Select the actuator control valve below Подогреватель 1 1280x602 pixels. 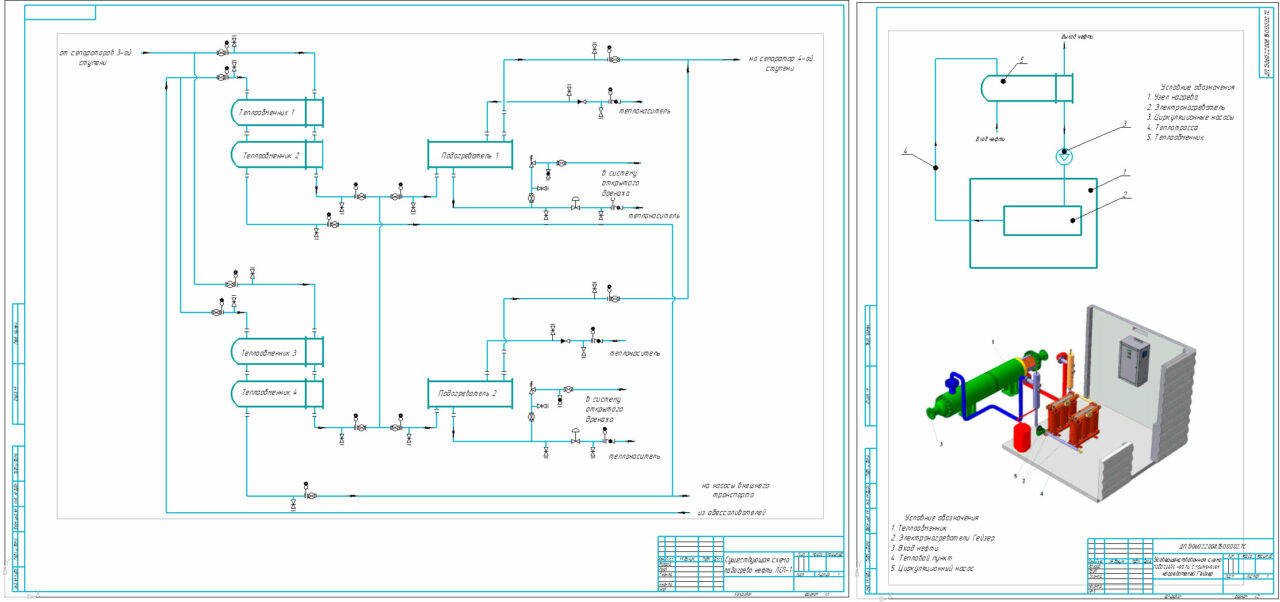click(575, 203)
